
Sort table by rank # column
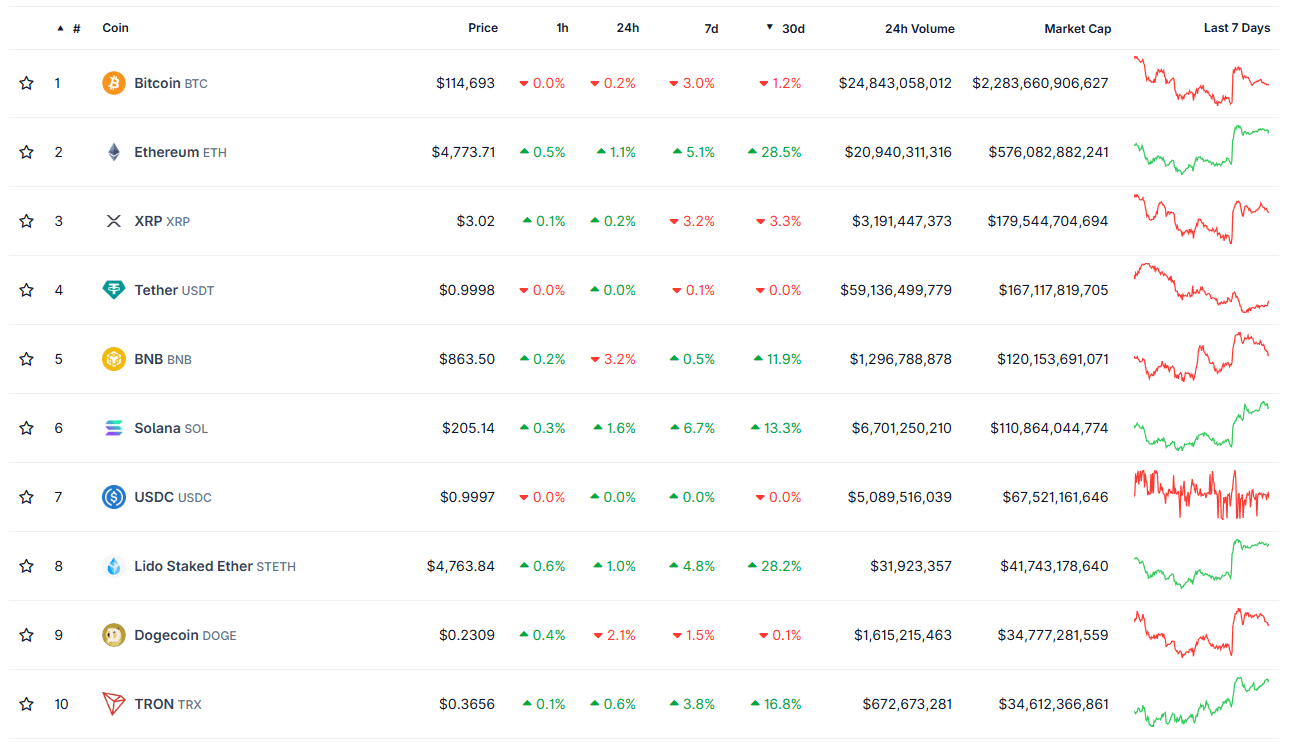click(x=69, y=28)
